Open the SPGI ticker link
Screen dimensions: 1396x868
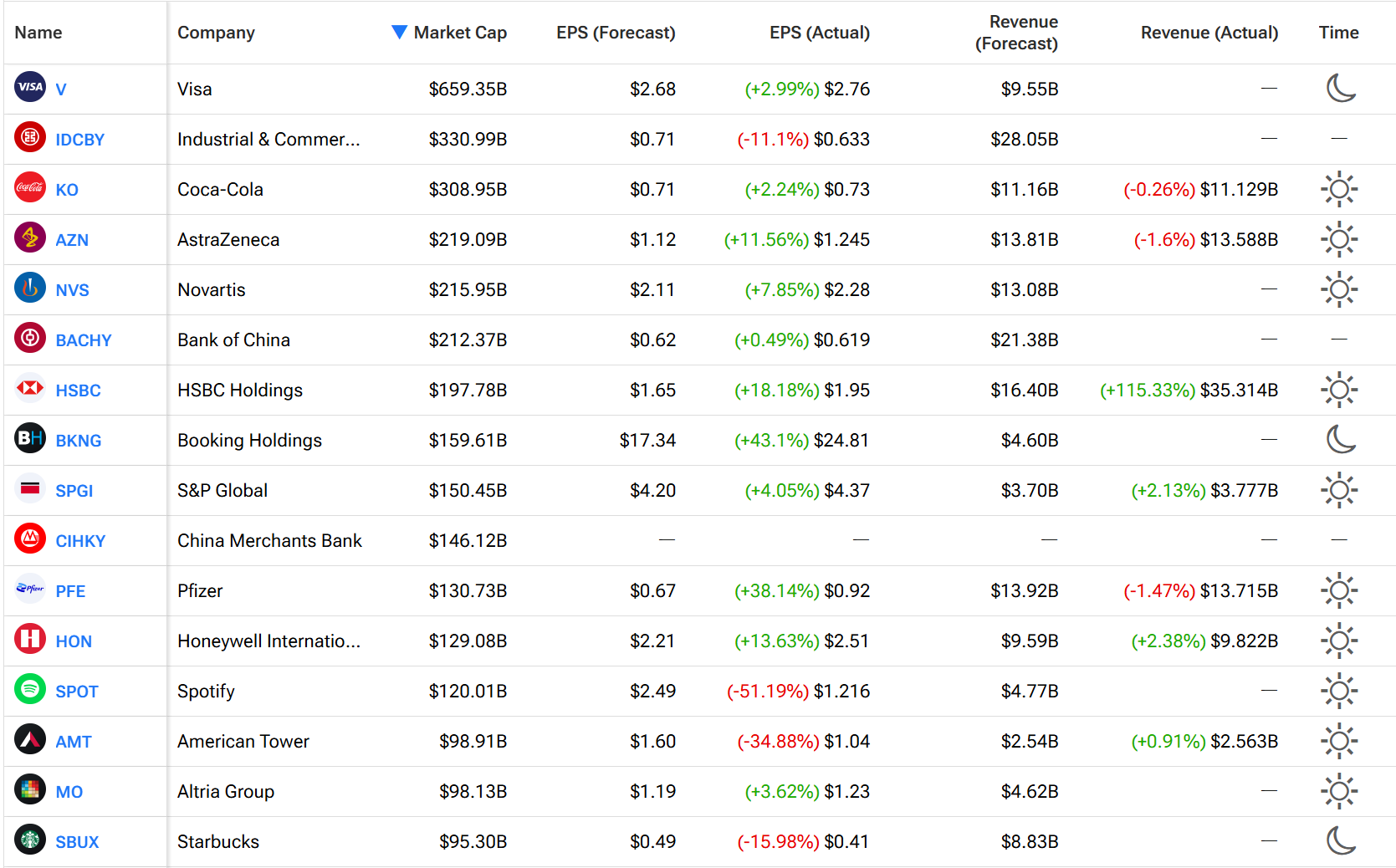[x=74, y=491]
